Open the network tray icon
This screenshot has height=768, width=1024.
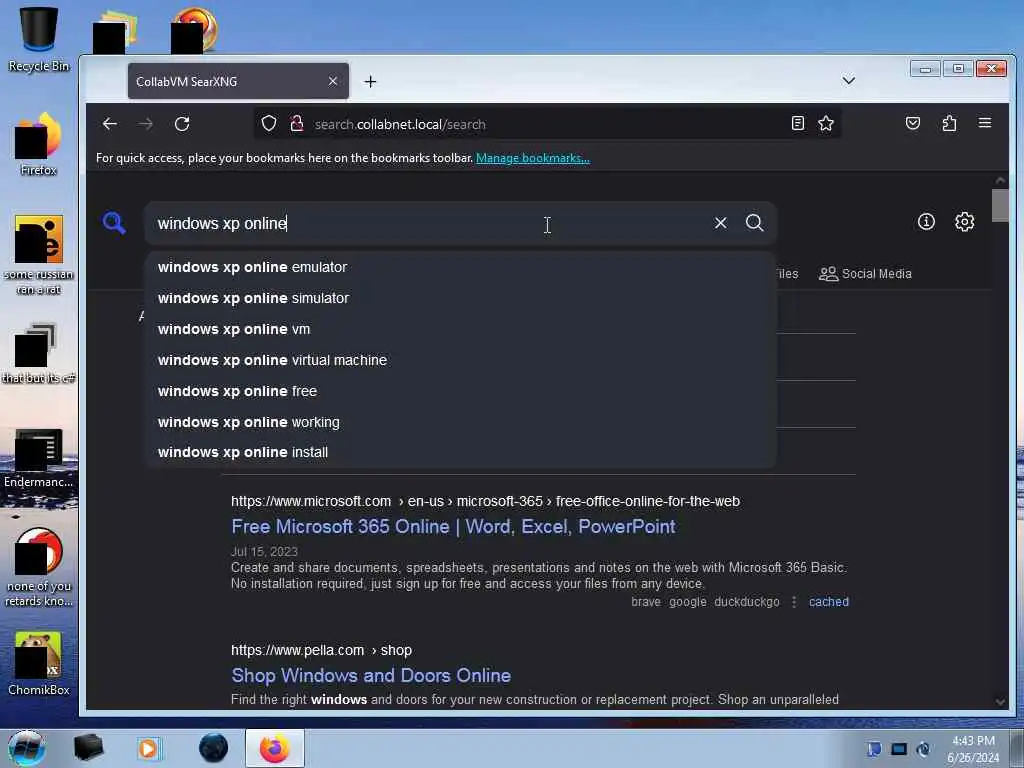click(x=899, y=749)
